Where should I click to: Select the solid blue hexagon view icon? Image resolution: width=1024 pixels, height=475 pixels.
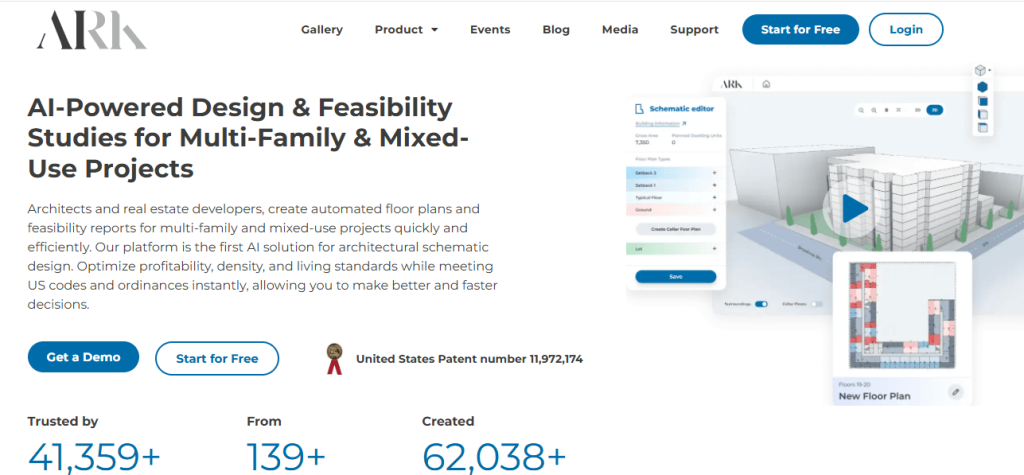pos(982,87)
